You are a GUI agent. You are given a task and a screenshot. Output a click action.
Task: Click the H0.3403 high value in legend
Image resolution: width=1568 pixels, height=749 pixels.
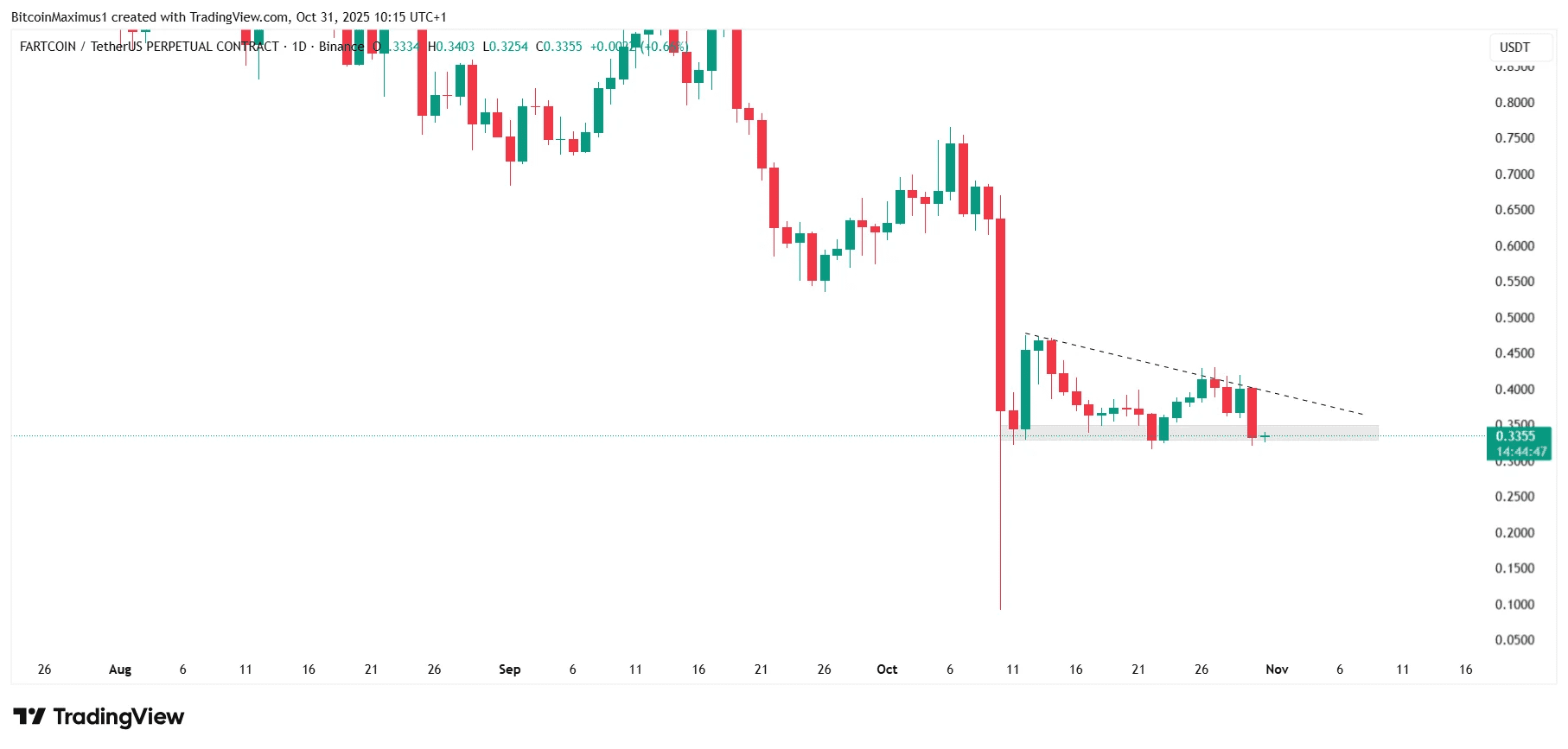(451, 47)
